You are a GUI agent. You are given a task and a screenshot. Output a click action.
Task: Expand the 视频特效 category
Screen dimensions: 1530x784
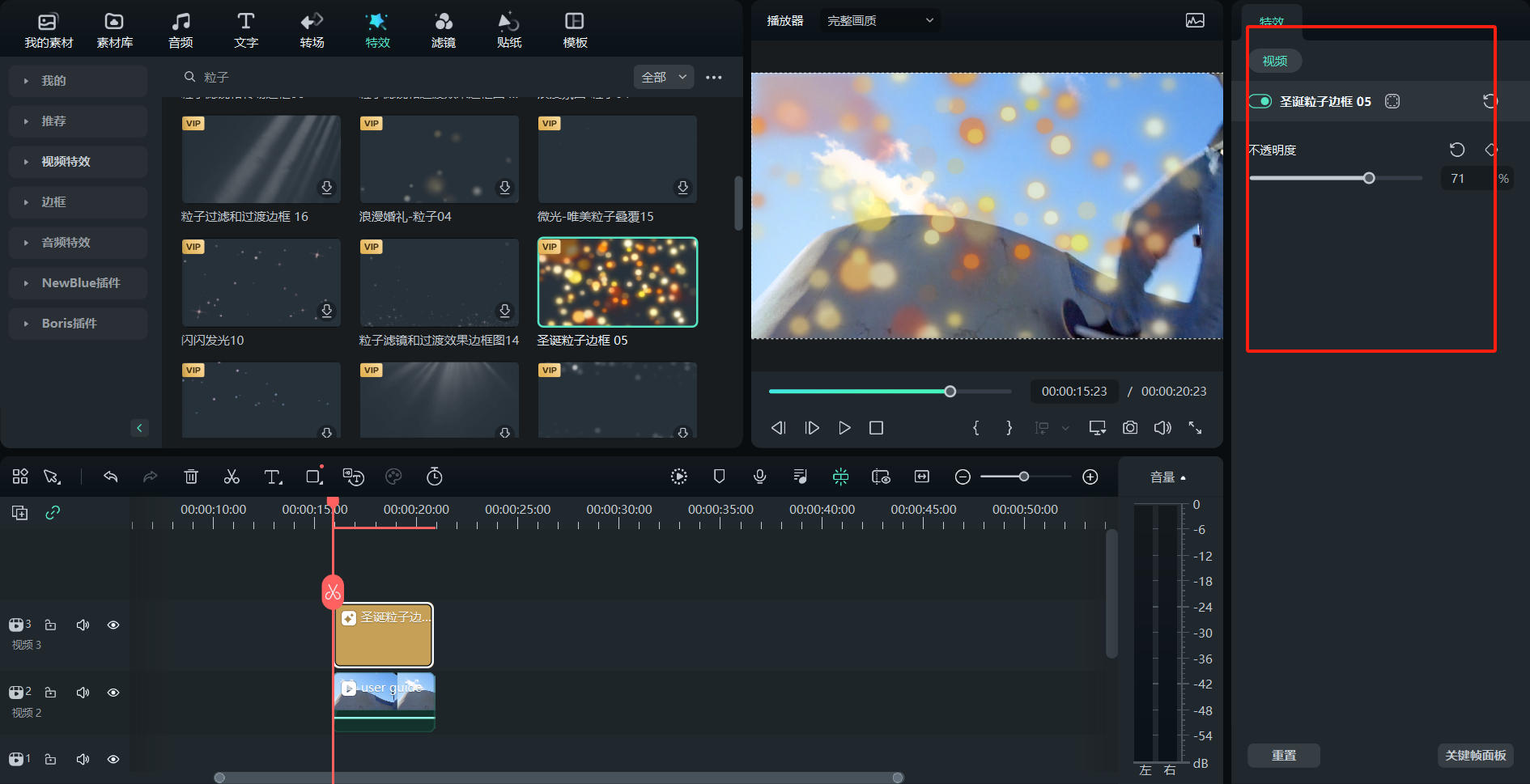pyautogui.click(x=66, y=162)
